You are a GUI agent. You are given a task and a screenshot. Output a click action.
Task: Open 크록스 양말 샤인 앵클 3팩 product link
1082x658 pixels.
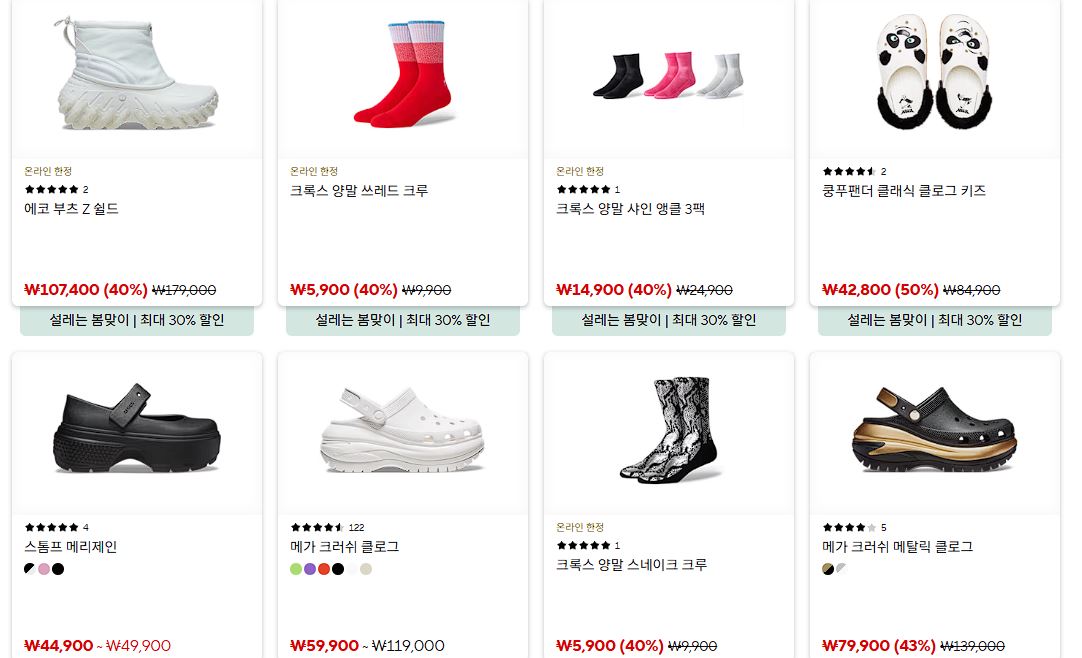[630, 208]
